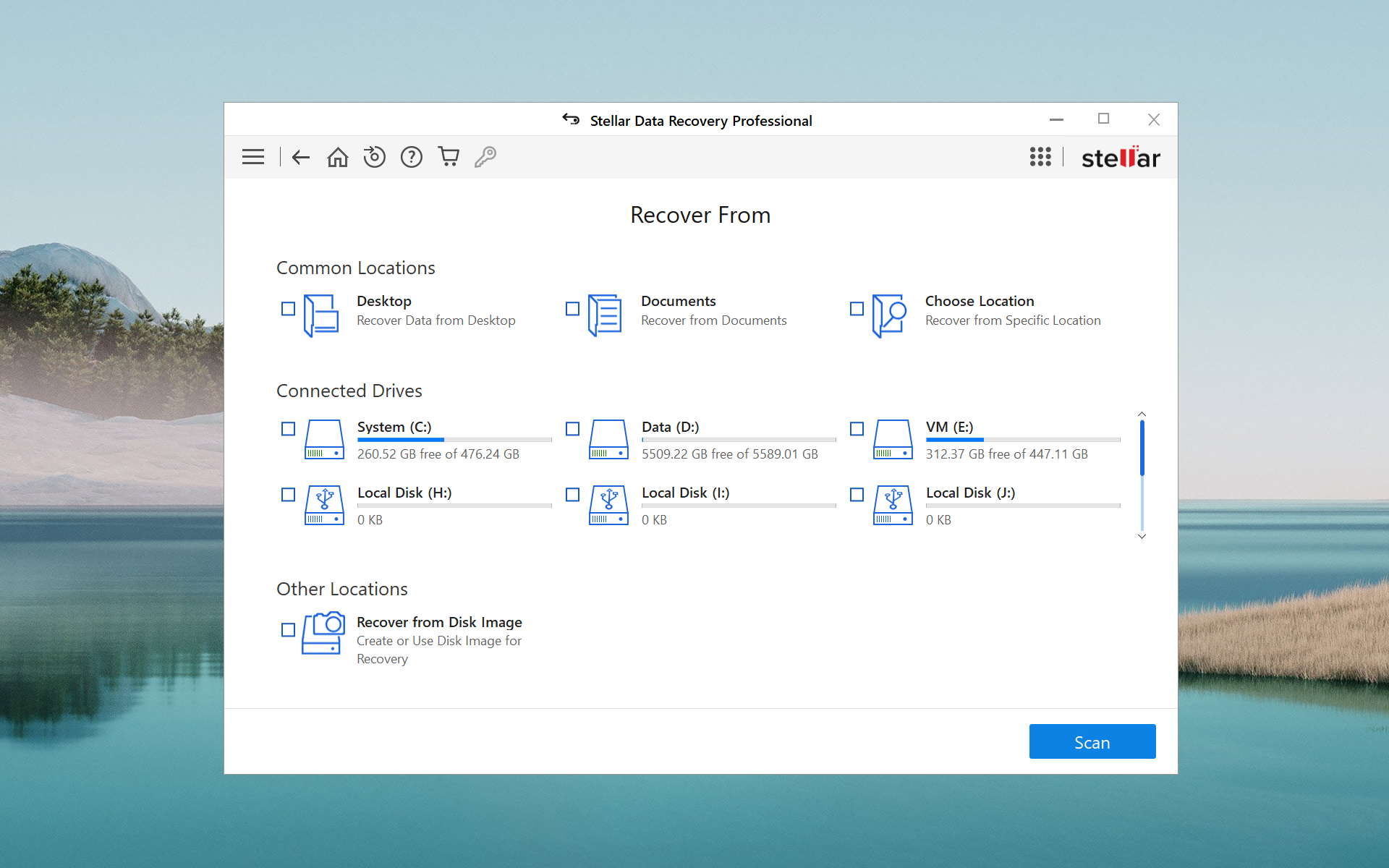Check the Choose Location checkbox
Image resolution: width=1389 pixels, height=868 pixels.
(857, 309)
